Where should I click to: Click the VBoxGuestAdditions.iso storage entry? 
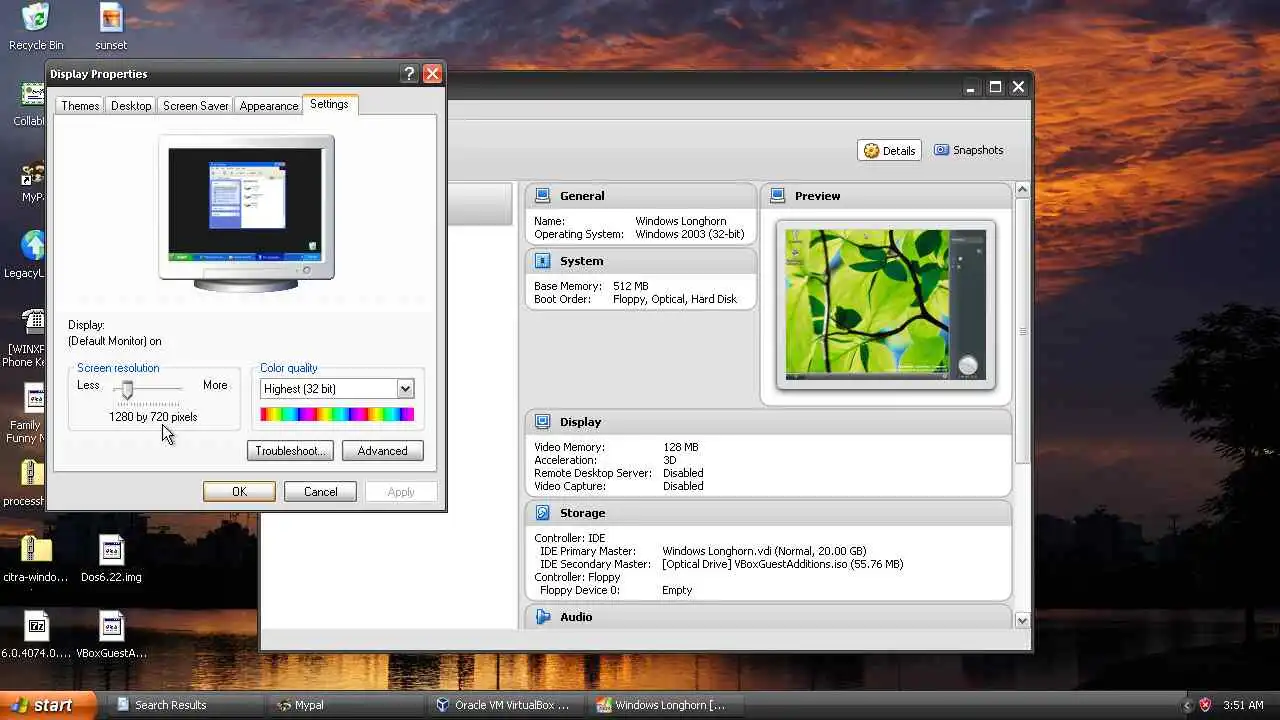[x=782, y=564]
